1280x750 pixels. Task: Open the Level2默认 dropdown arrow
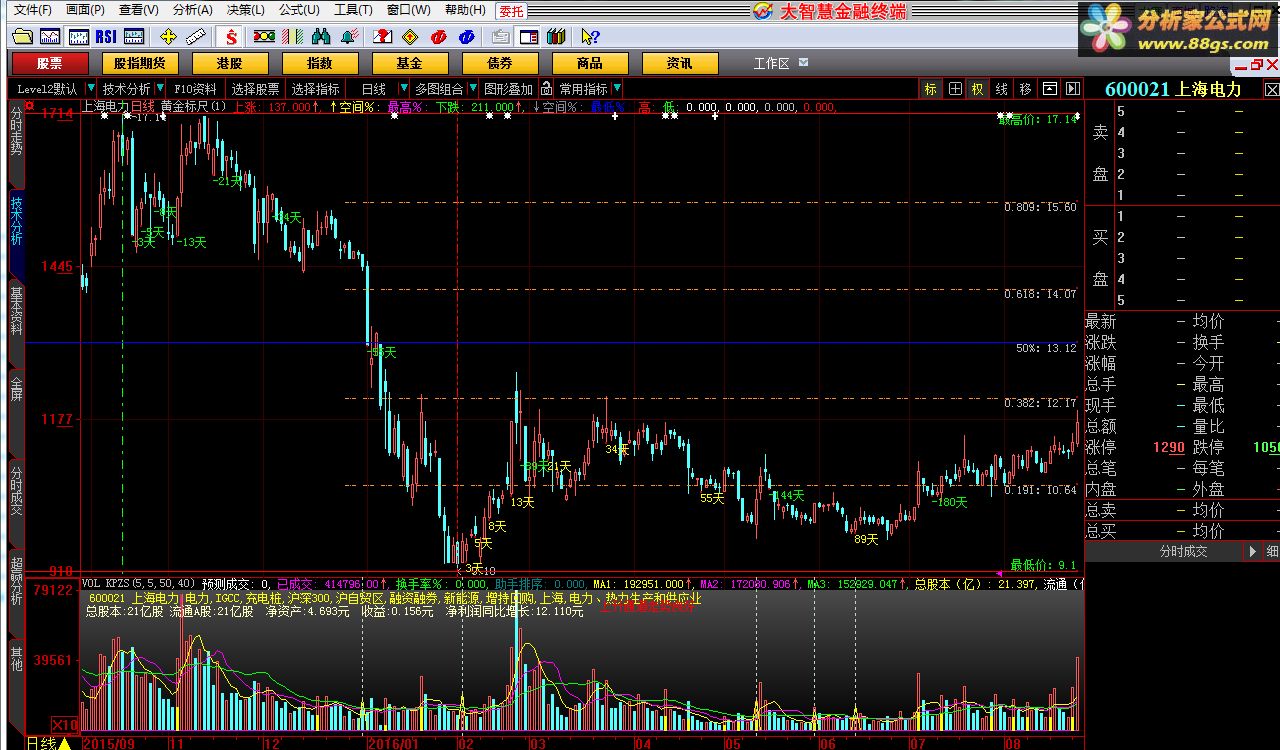[x=91, y=89]
